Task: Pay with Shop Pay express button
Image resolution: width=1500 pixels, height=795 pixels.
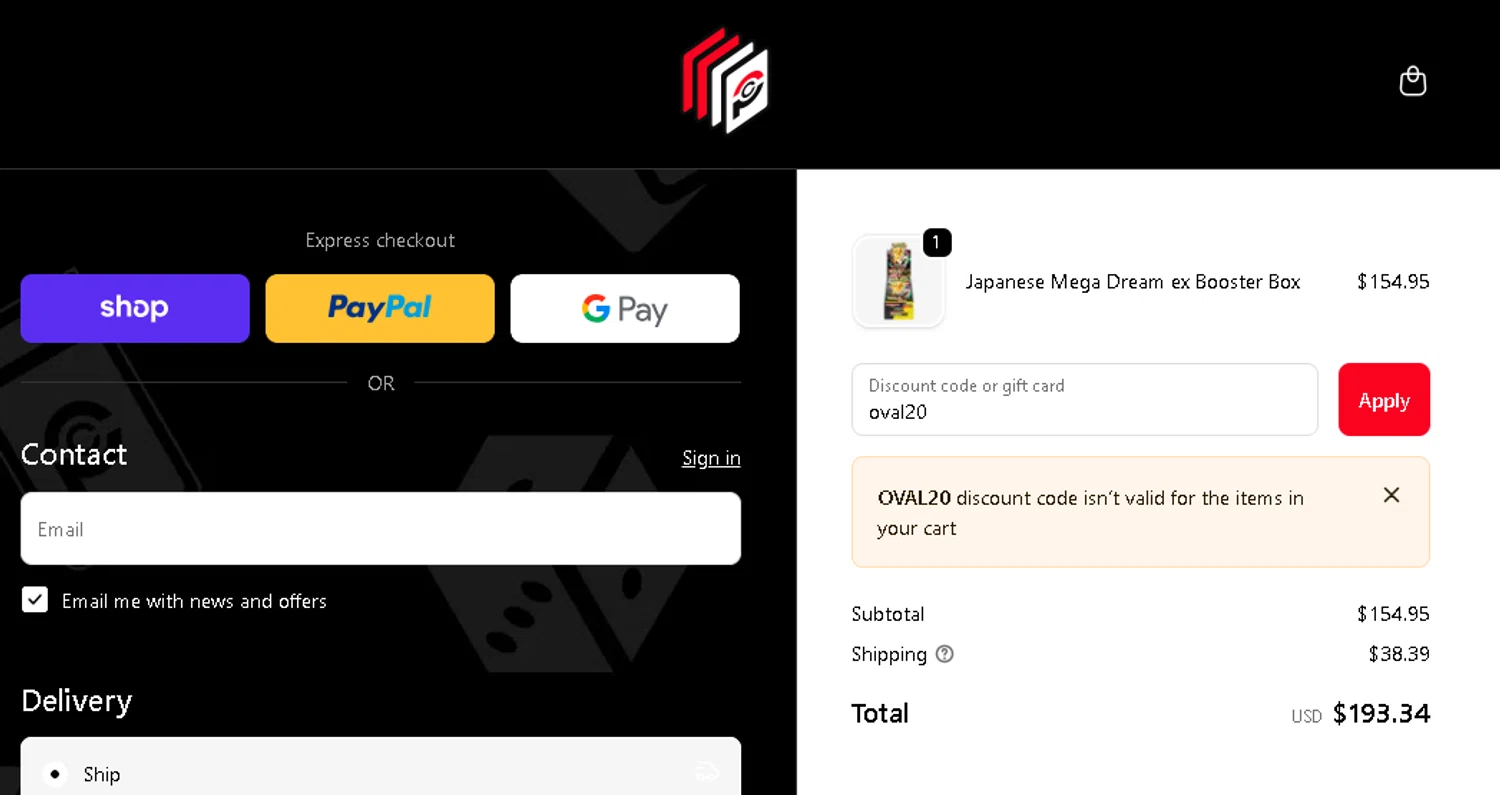Action: point(135,308)
